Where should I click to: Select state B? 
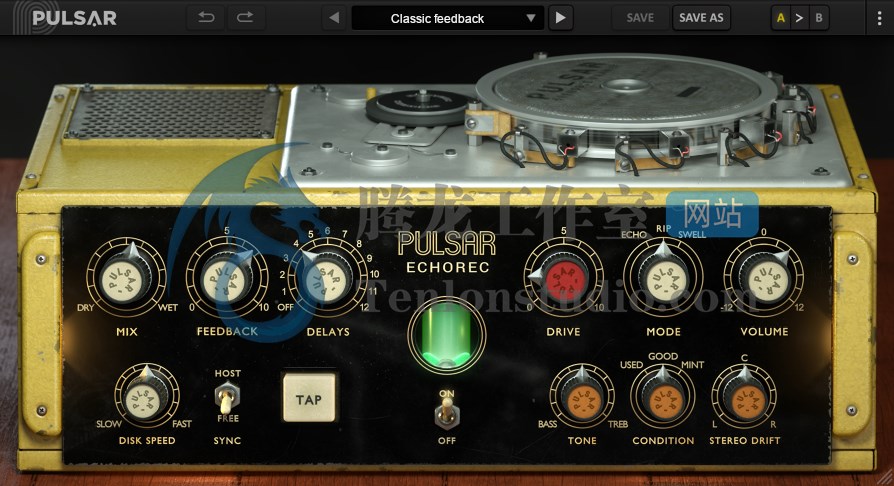pyautogui.click(x=819, y=18)
